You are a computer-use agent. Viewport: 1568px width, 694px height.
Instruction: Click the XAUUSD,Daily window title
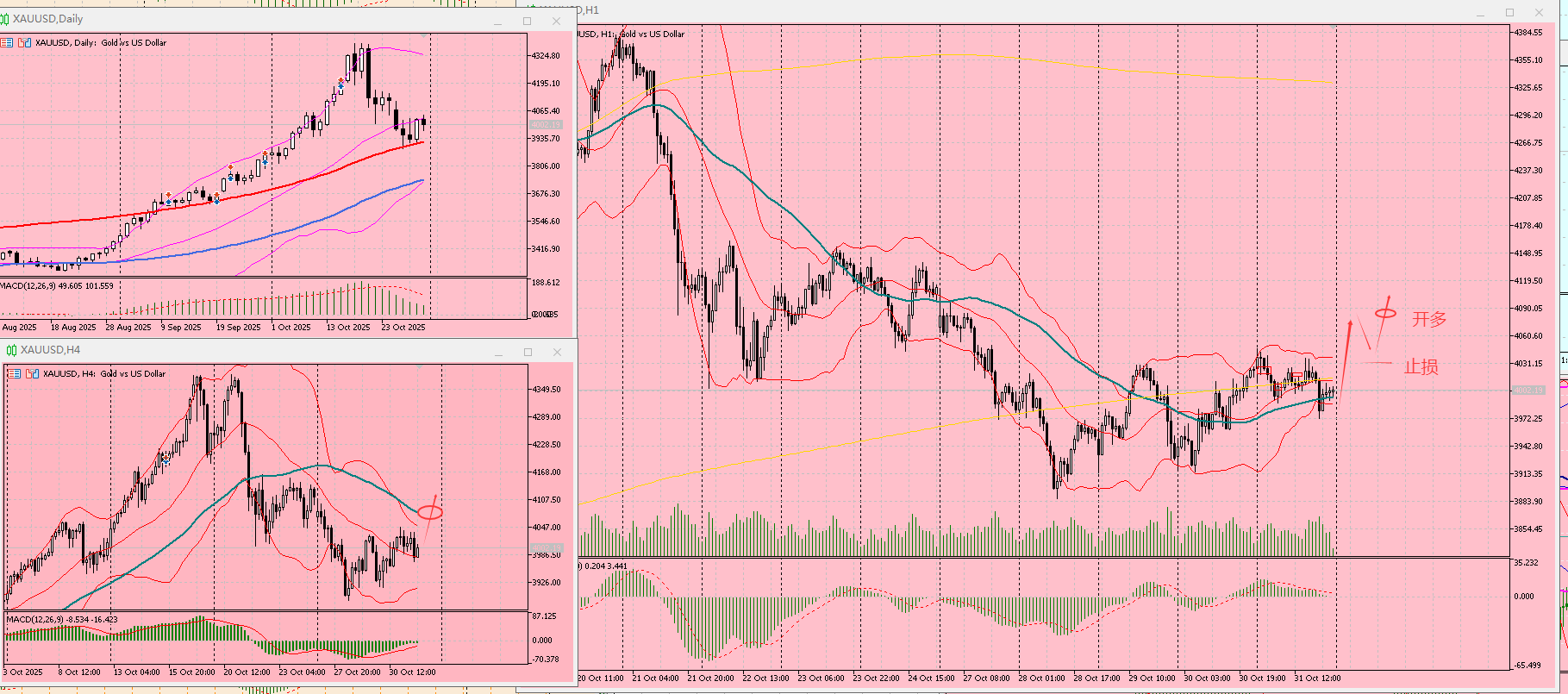pyautogui.click(x=48, y=19)
